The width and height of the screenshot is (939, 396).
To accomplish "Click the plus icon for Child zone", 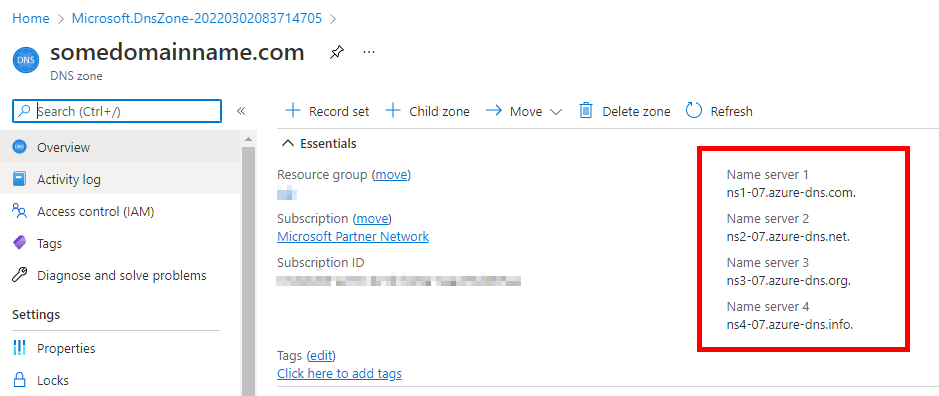I will (393, 111).
